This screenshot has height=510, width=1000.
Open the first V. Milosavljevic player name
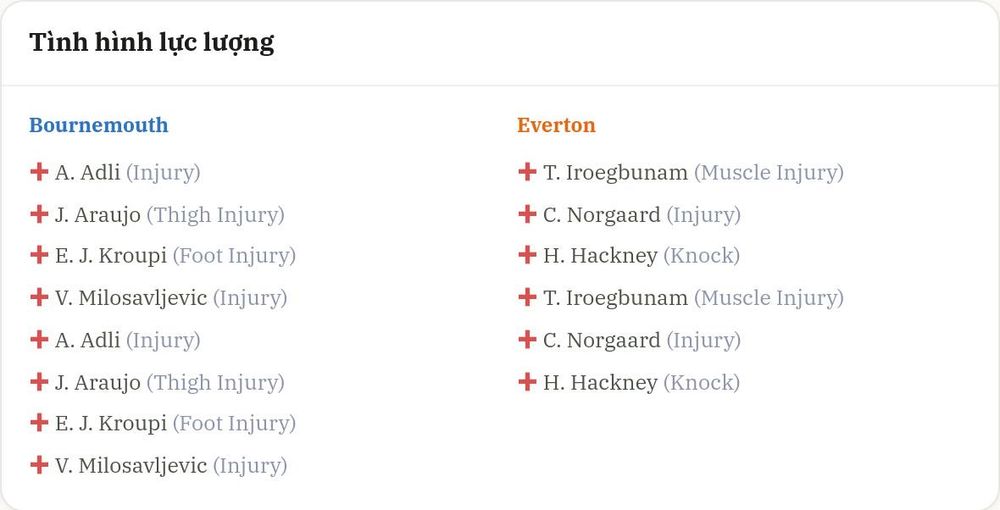click(131, 298)
